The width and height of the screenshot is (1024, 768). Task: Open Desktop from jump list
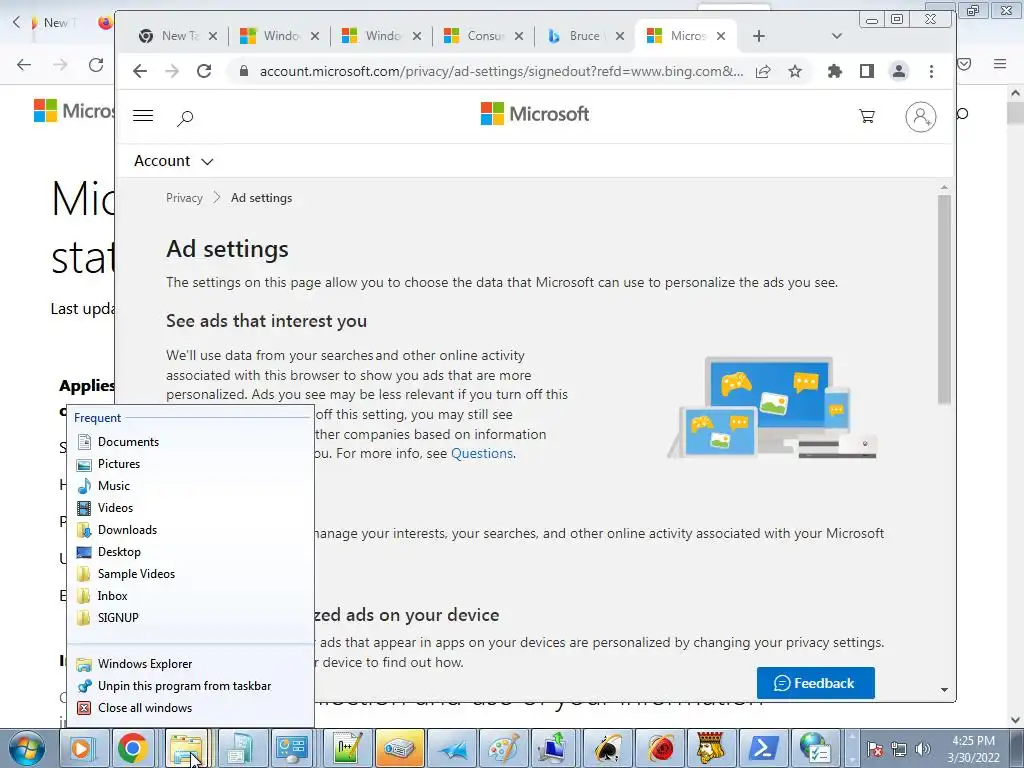[x=190, y=552]
